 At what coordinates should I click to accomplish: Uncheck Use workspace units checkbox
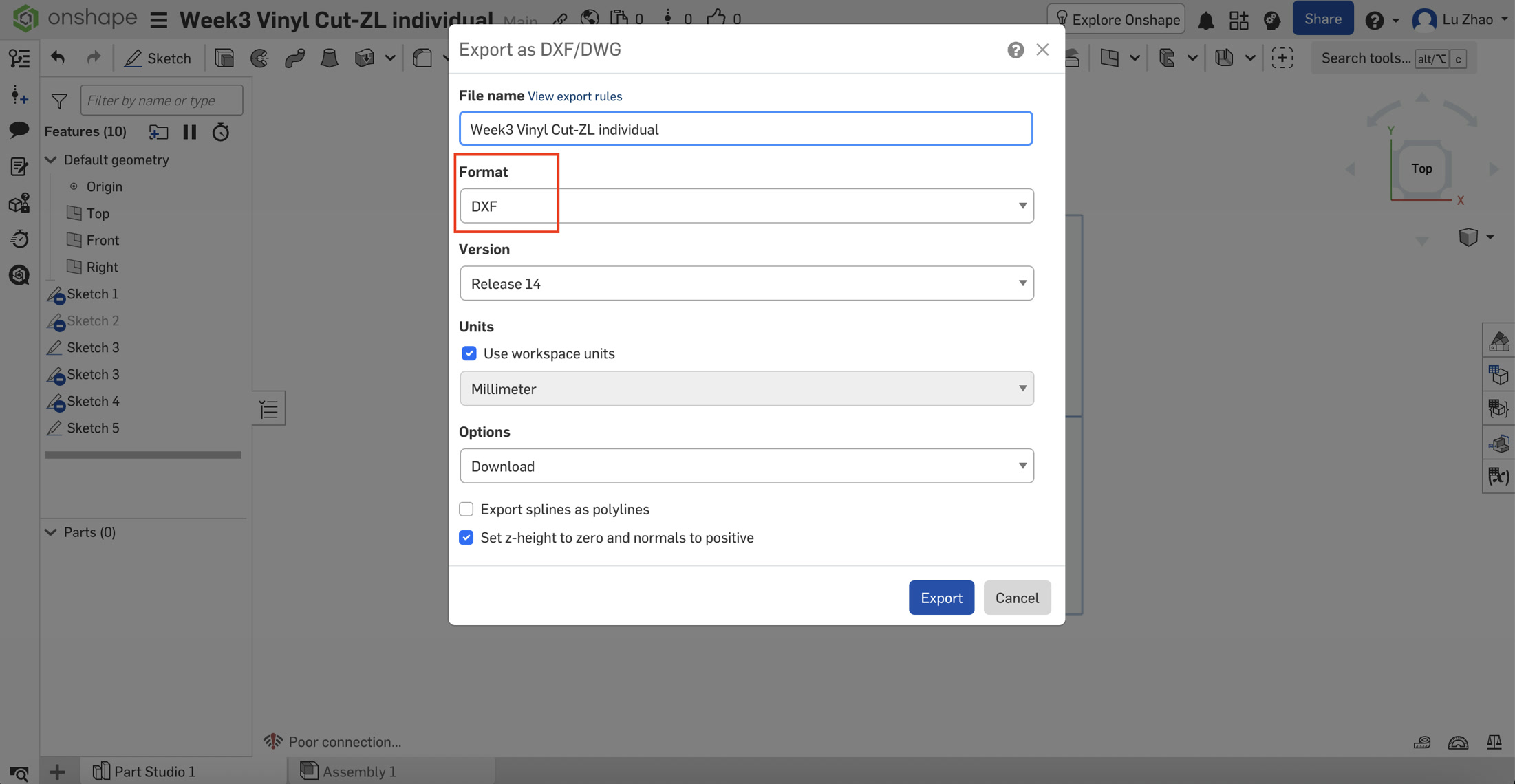pos(469,353)
